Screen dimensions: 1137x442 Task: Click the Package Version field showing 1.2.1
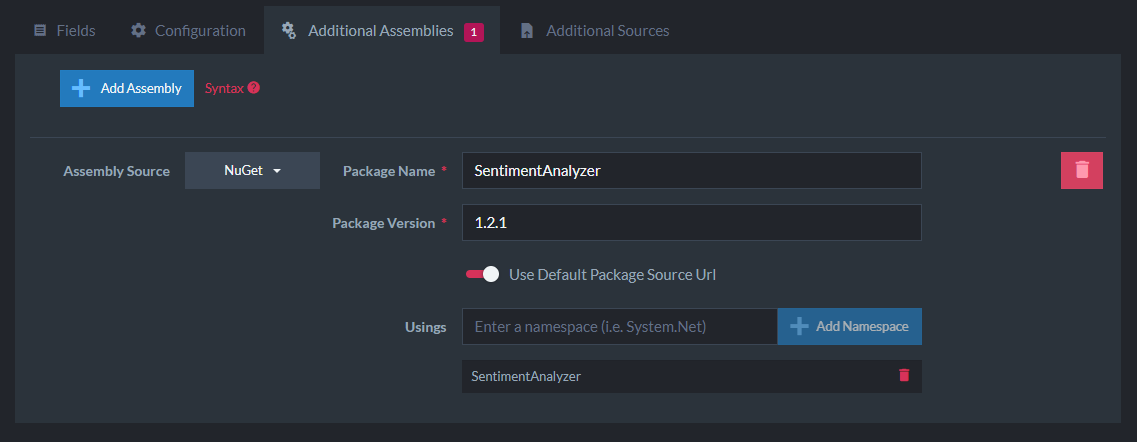click(692, 222)
